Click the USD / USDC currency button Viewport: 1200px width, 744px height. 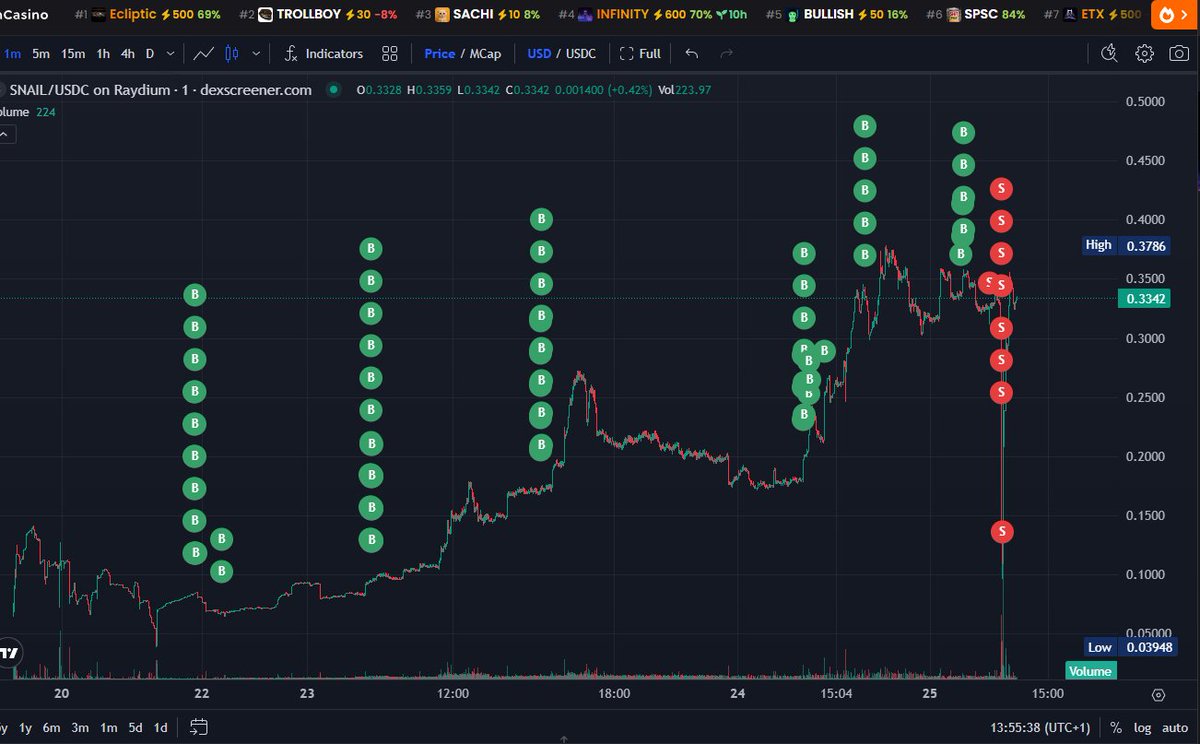(x=562, y=53)
